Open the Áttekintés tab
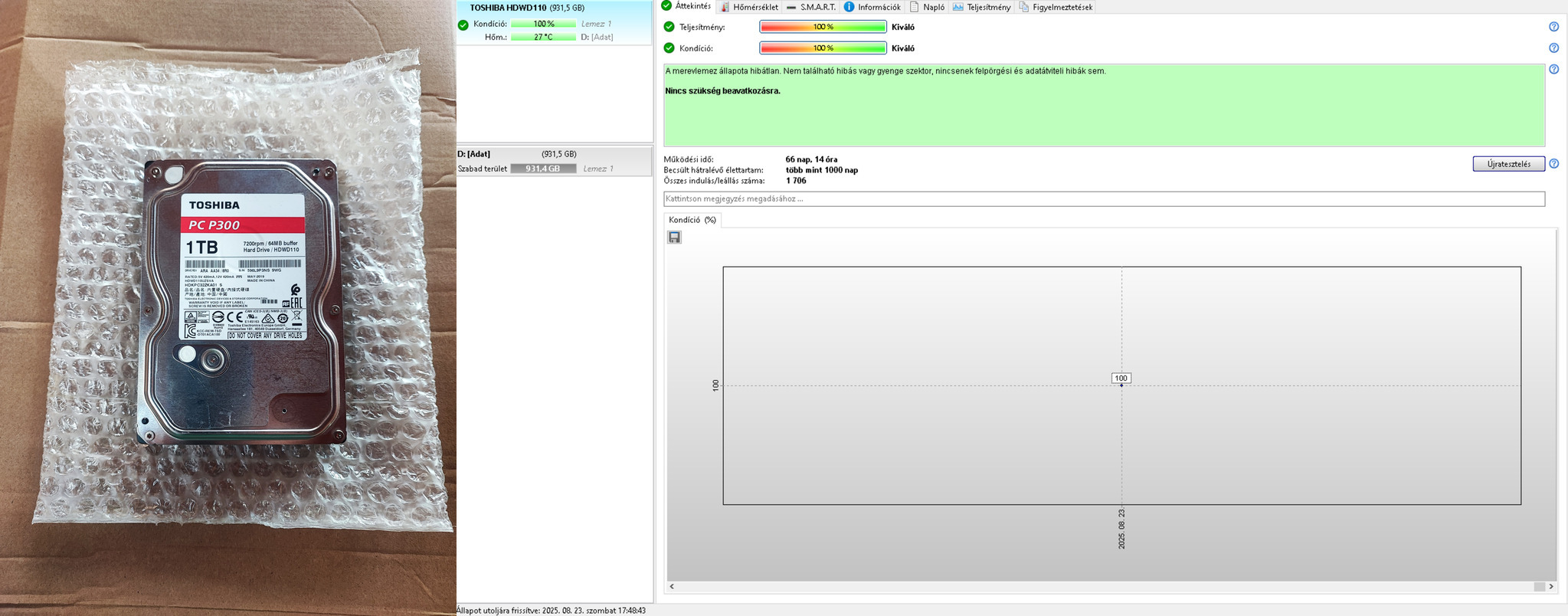The image size is (1568, 616). (x=687, y=6)
